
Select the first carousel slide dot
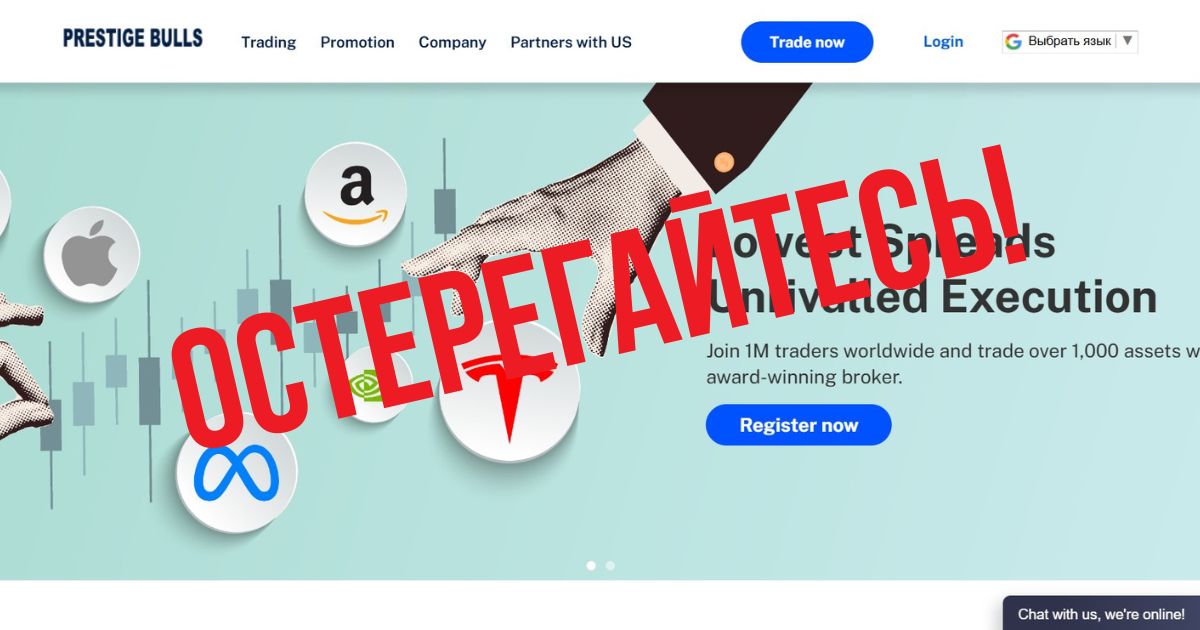coord(591,566)
